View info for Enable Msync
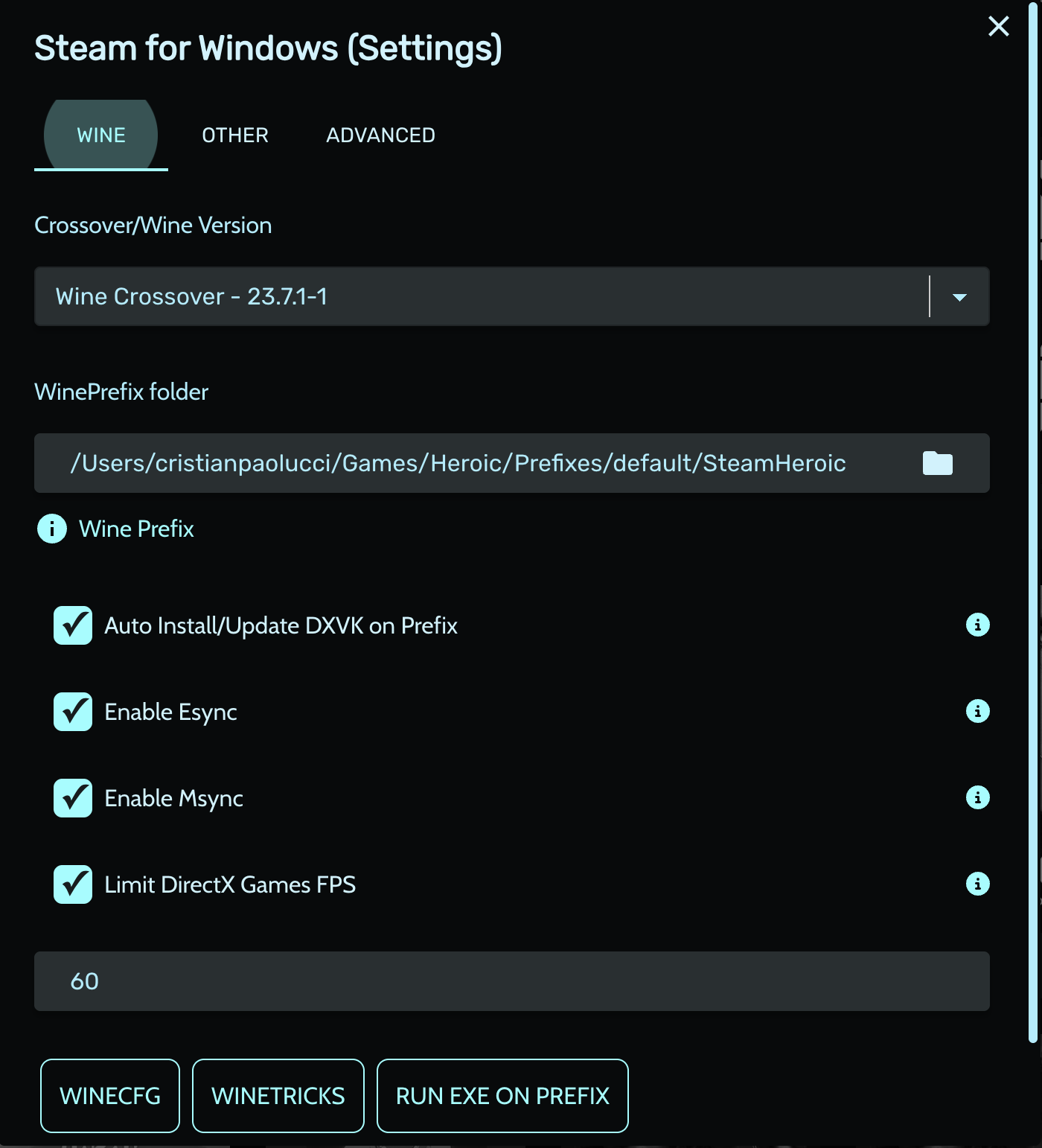Image resolution: width=1042 pixels, height=1148 pixels. tap(977, 797)
